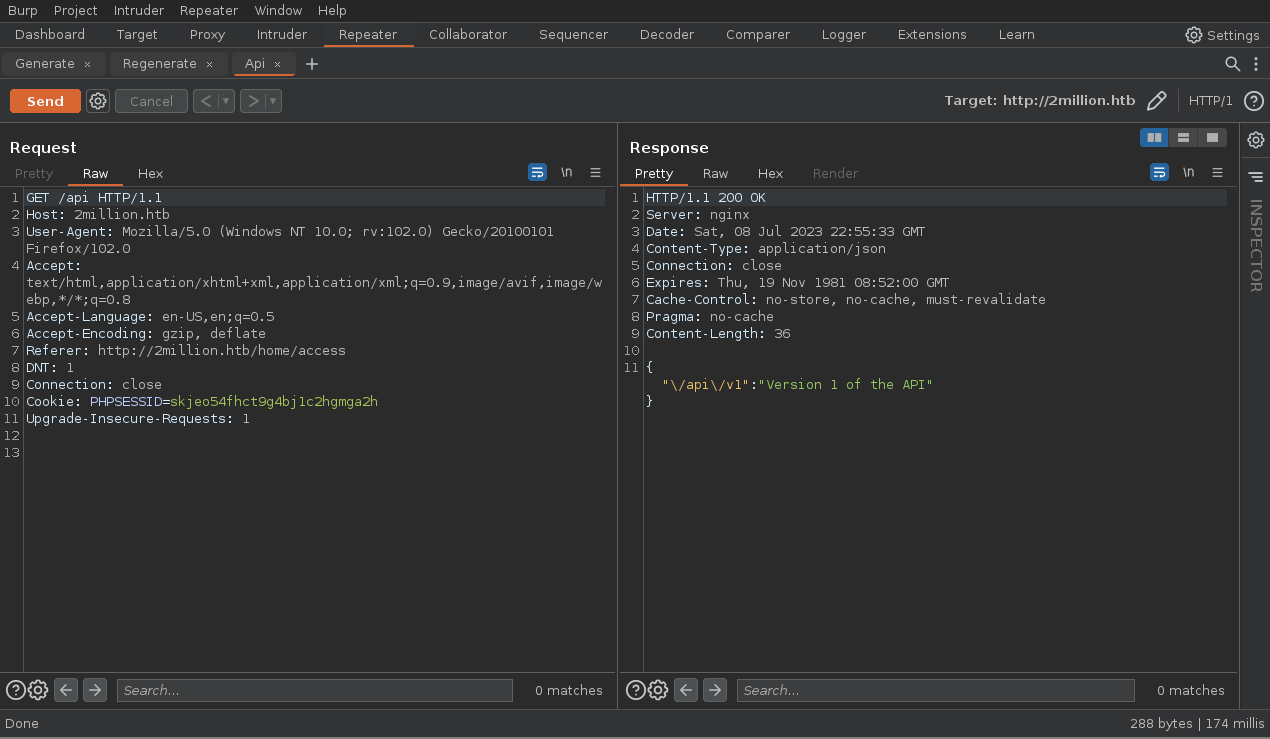Go to next match in Response search
This screenshot has width=1270, height=739.
coord(715,690)
